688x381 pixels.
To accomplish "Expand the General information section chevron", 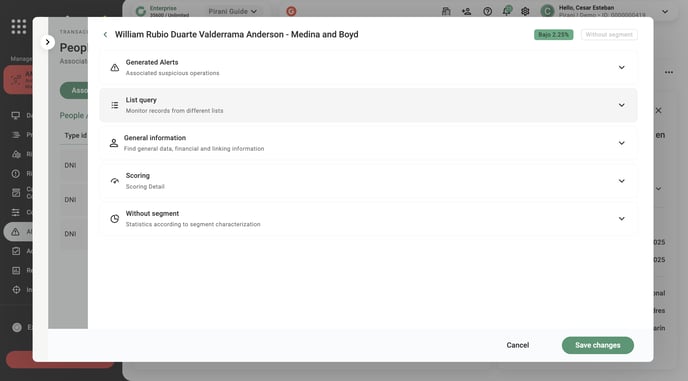I will click(621, 143).
